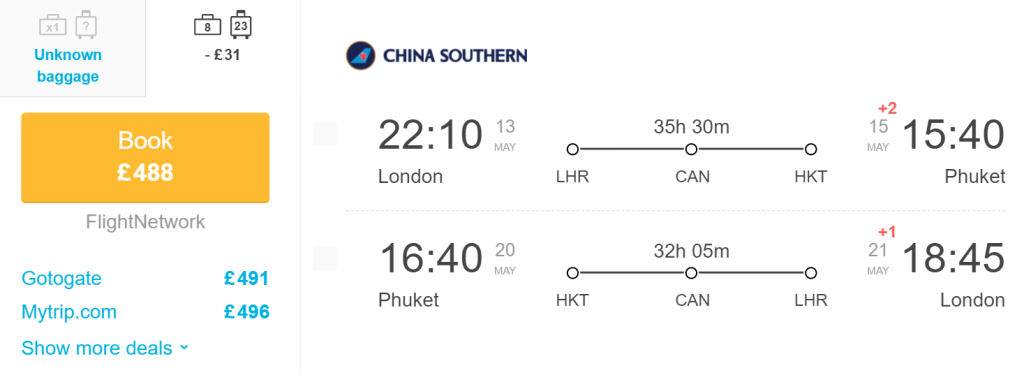1024x375 pixels.
Task: Open the Gotogate £491 deal
Action: point(146,279)
